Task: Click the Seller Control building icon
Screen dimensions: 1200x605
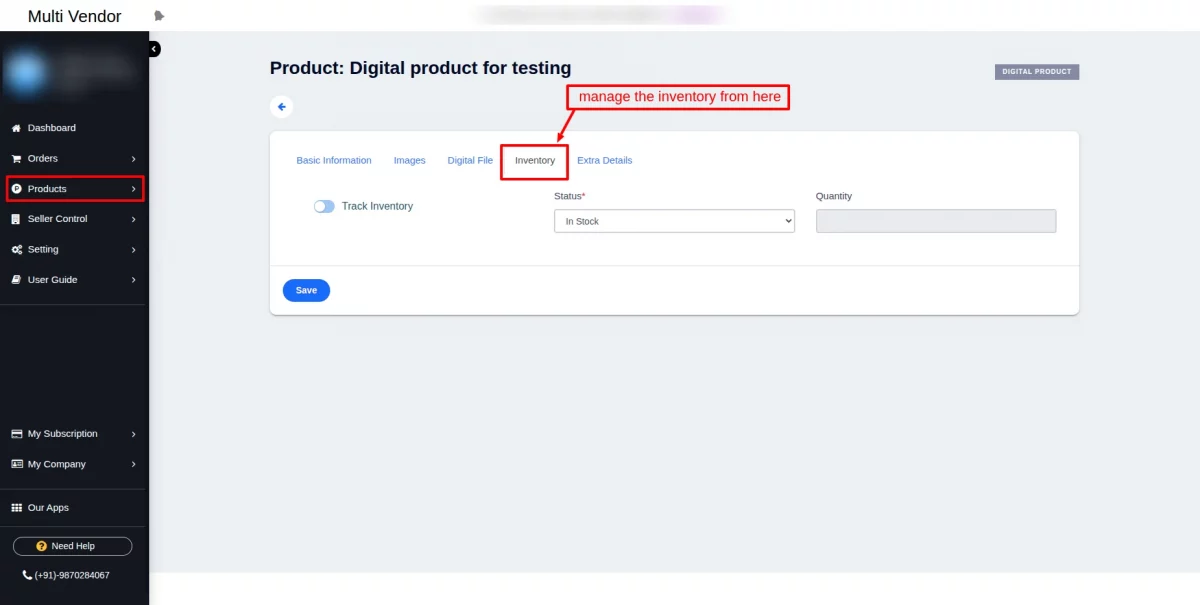Action: tap(16, 219)
